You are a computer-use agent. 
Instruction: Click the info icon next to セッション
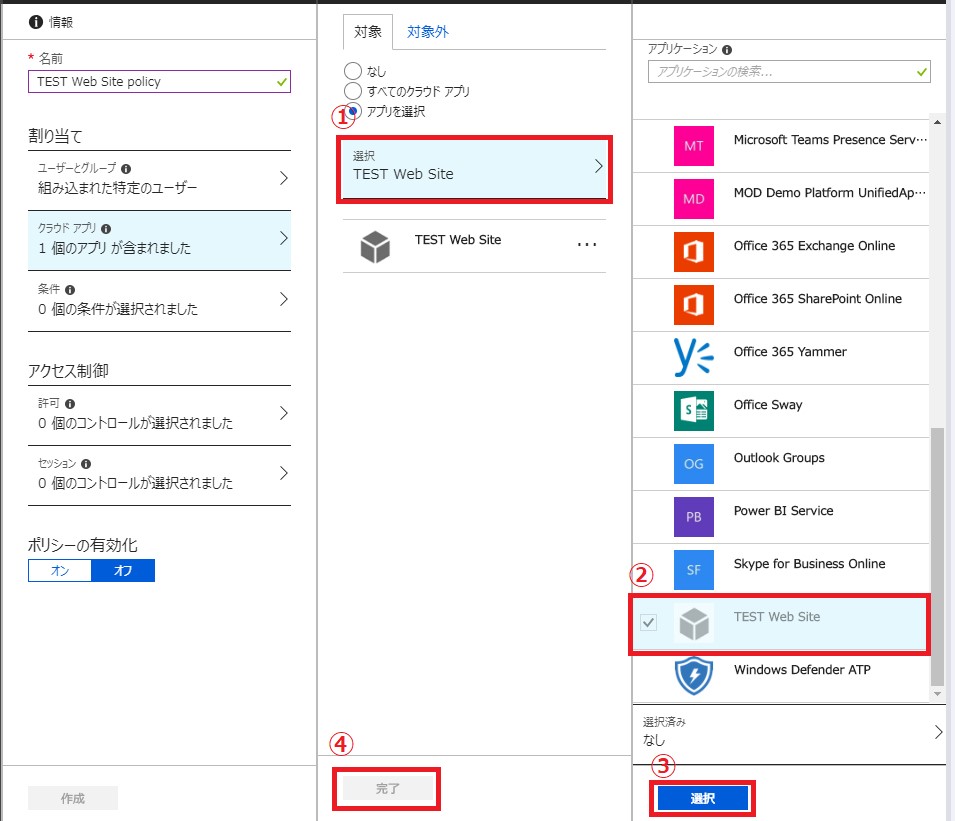86,464
